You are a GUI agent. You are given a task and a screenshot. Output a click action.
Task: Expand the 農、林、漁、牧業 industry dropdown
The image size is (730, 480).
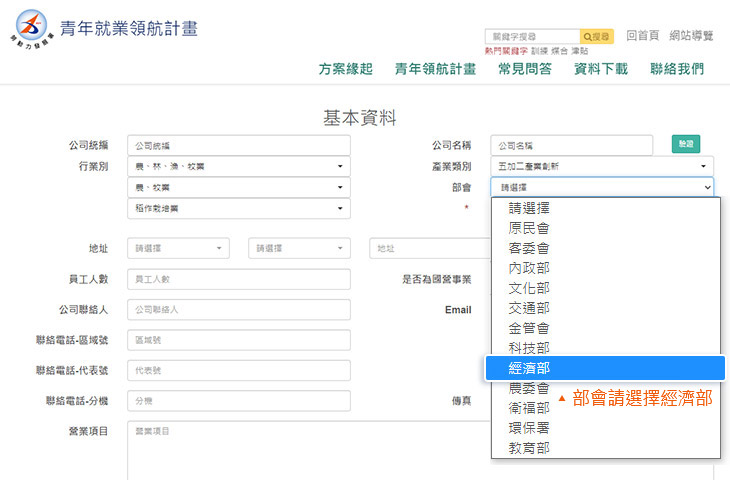[239, 166]
